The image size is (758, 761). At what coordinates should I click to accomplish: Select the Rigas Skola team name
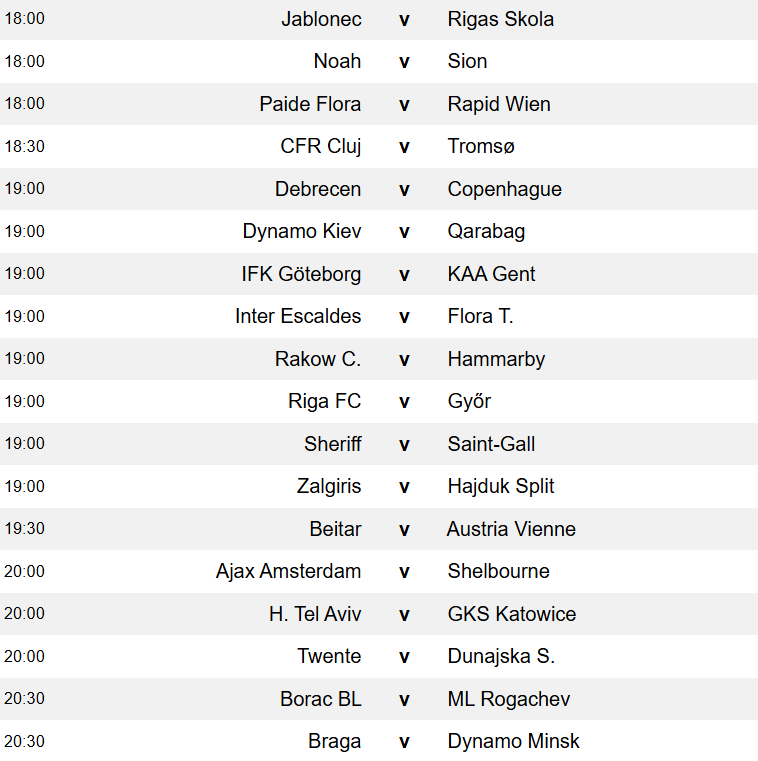[500, 19]
